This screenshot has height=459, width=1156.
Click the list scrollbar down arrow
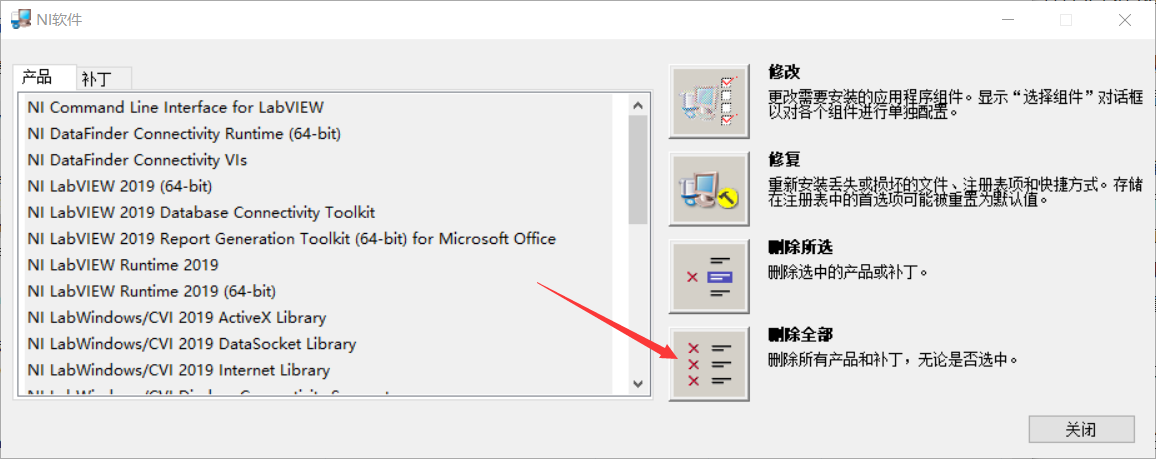[638, 383]
